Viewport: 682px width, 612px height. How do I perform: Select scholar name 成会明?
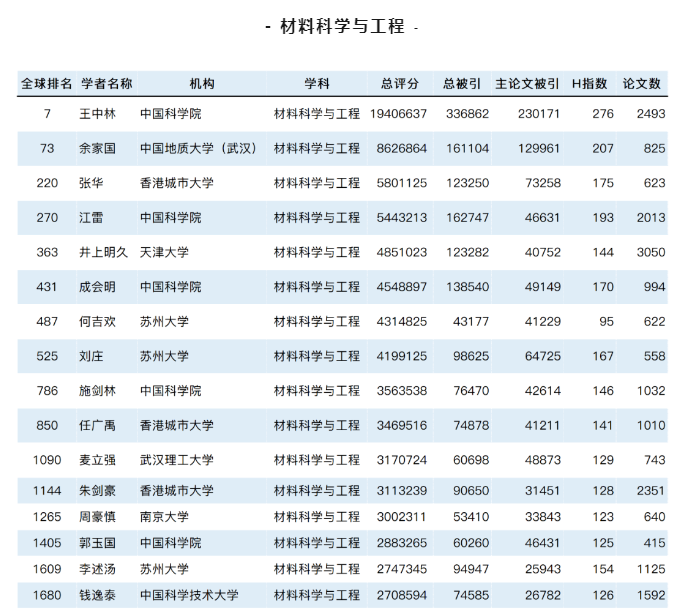(97, 287)
